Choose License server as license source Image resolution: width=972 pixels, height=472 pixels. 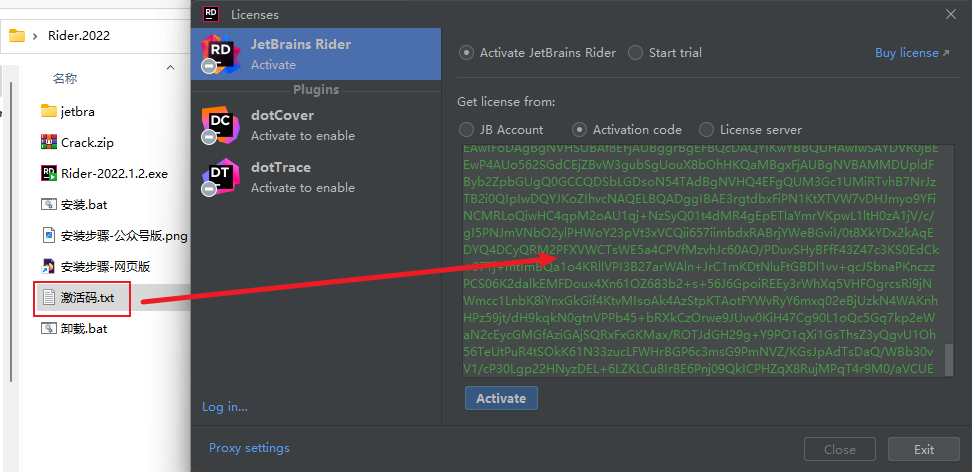coord(706,130)
